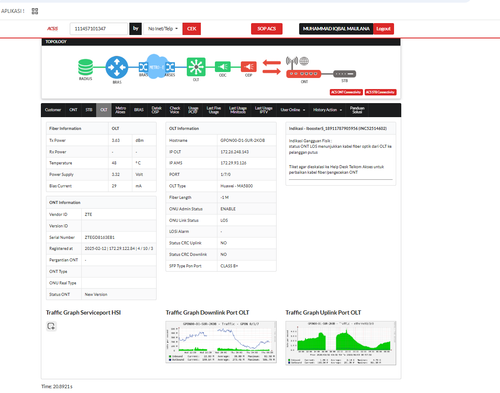Open the Last Usage IPTV tab

click(264, 110)
